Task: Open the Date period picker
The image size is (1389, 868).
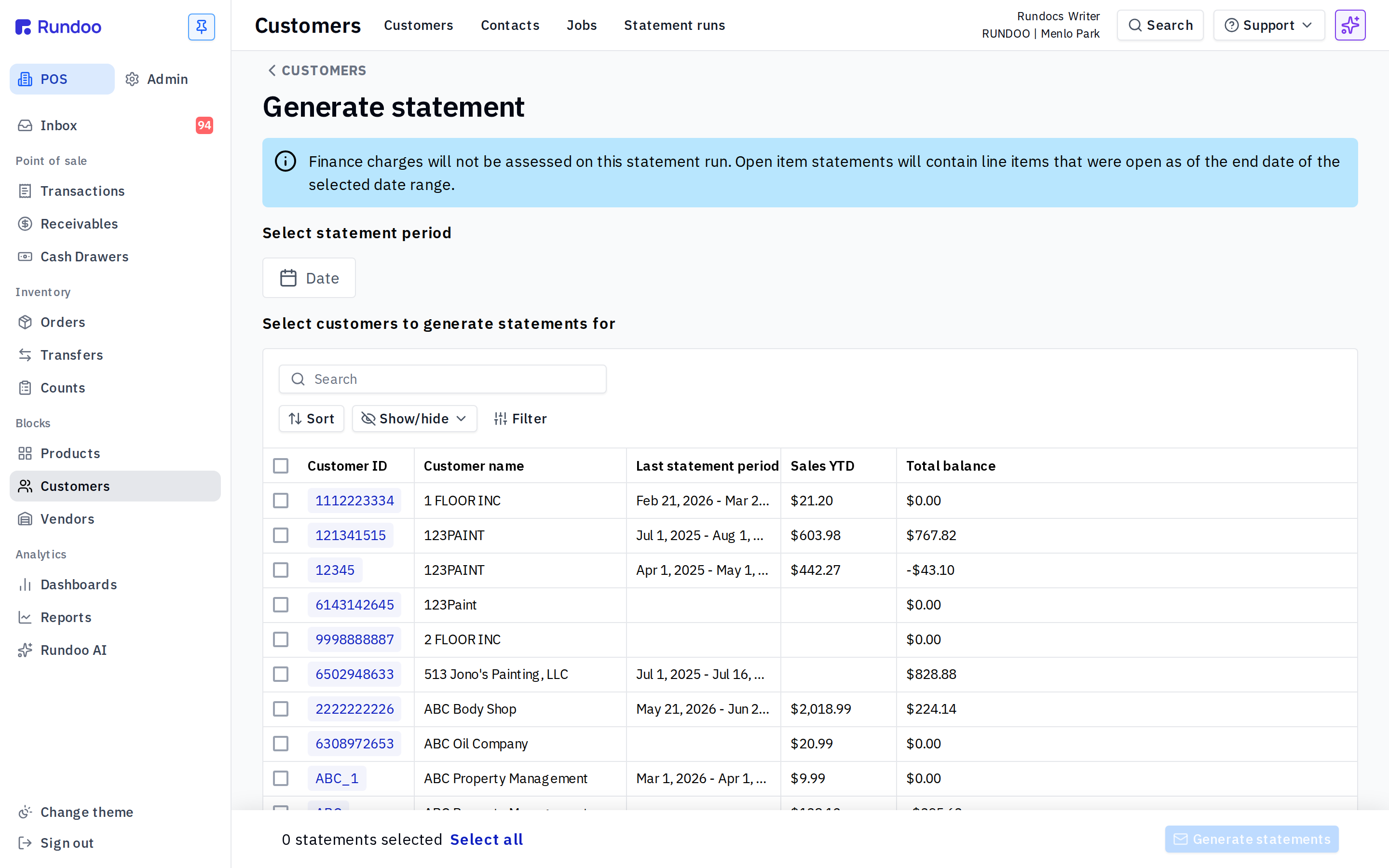Action: coord(309,278)
